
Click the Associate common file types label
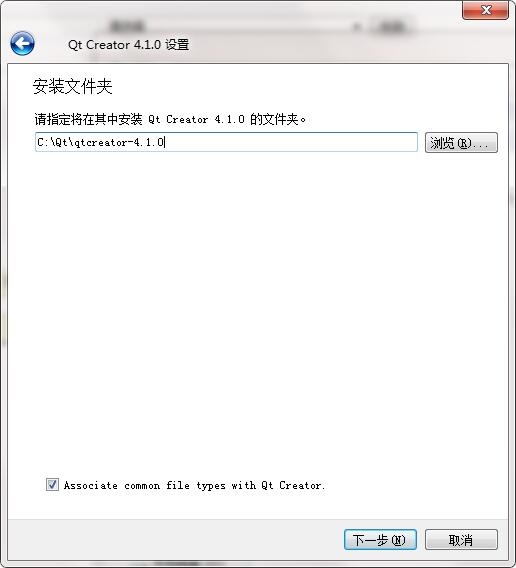tap(194, 485)
